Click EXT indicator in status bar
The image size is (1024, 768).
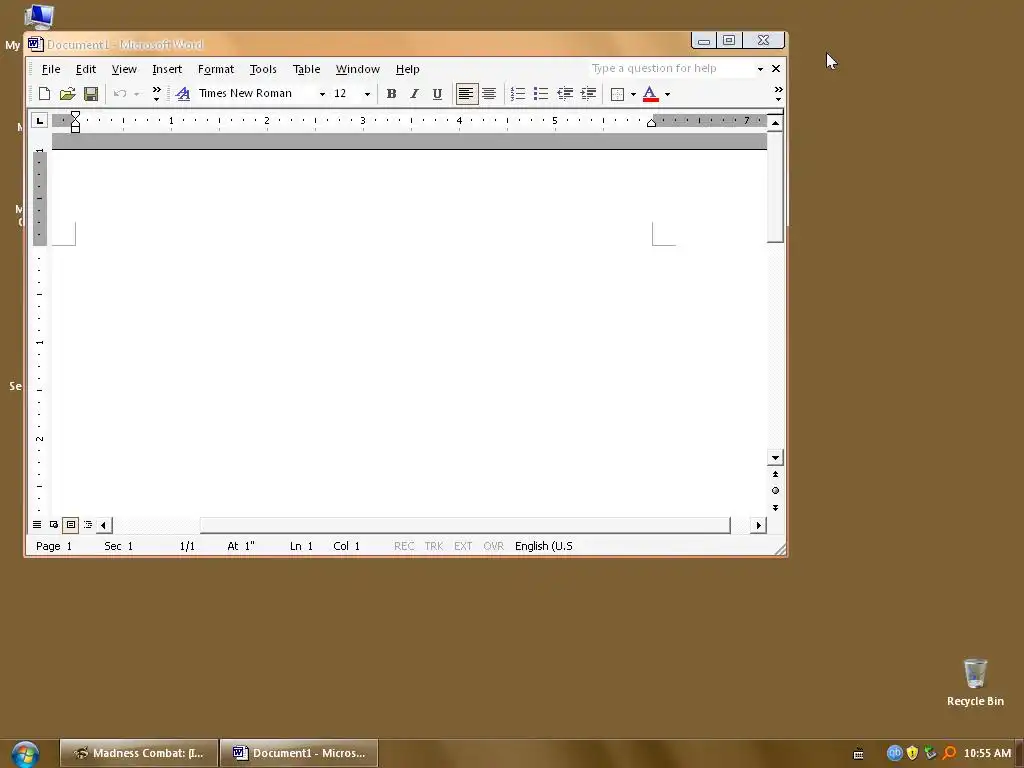point(463,546)
